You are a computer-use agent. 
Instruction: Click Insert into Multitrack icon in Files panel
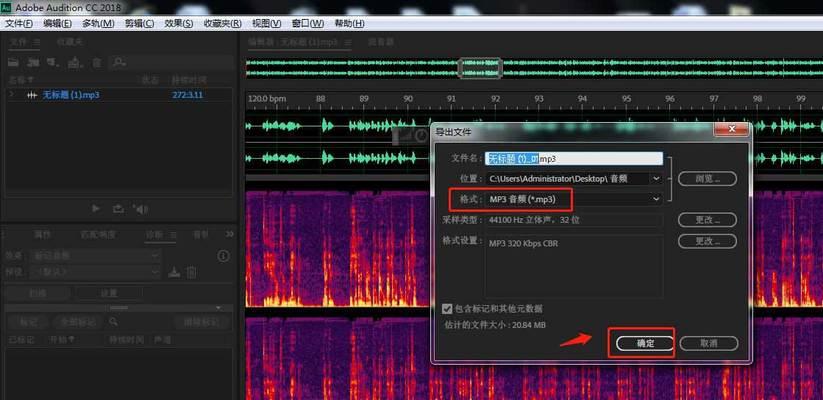coord(75,62)
